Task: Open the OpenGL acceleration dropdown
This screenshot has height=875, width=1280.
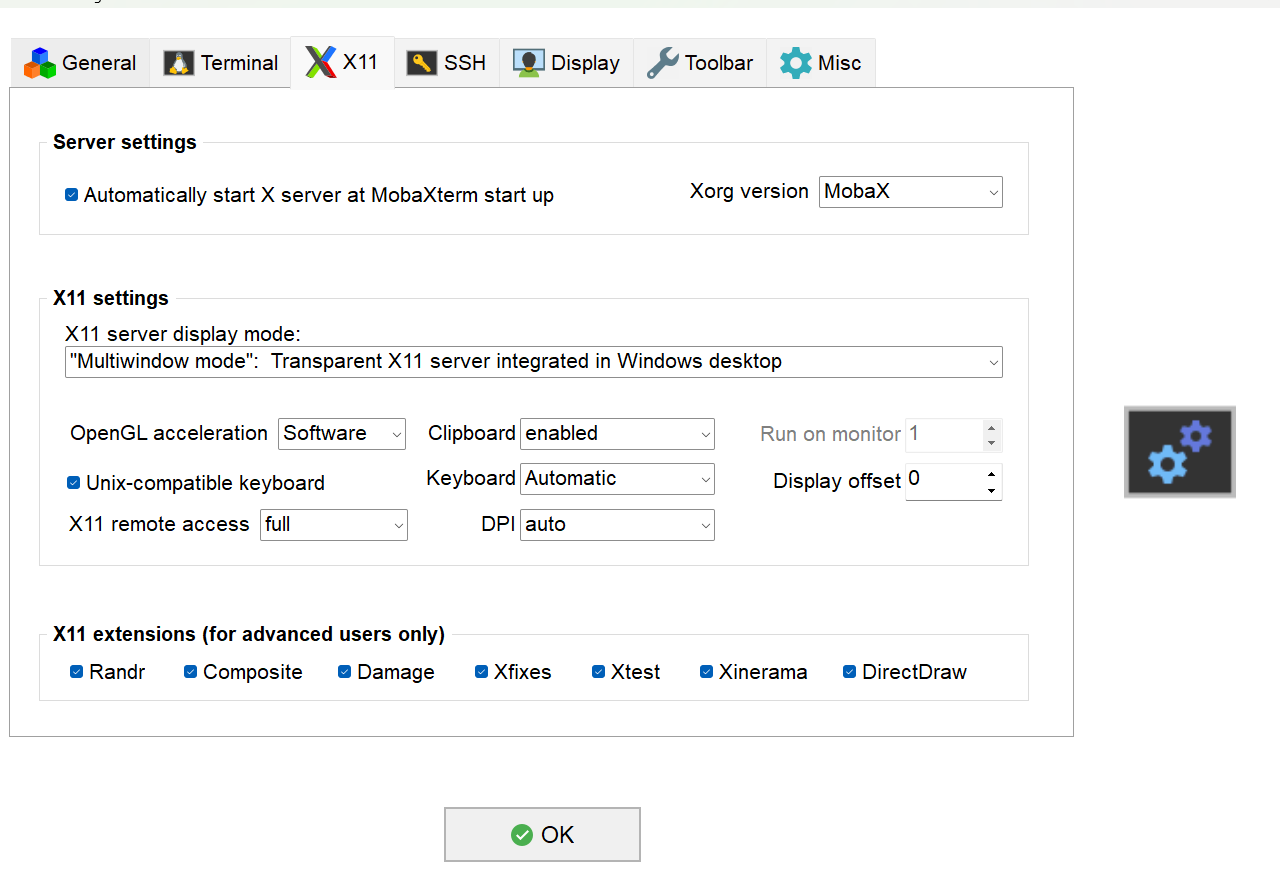Action: [342, 434]
